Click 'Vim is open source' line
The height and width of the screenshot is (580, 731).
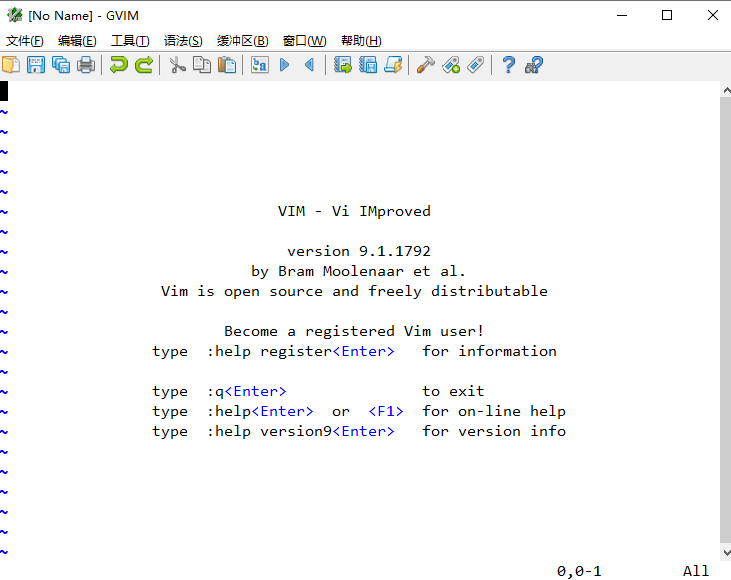point(354,291)
